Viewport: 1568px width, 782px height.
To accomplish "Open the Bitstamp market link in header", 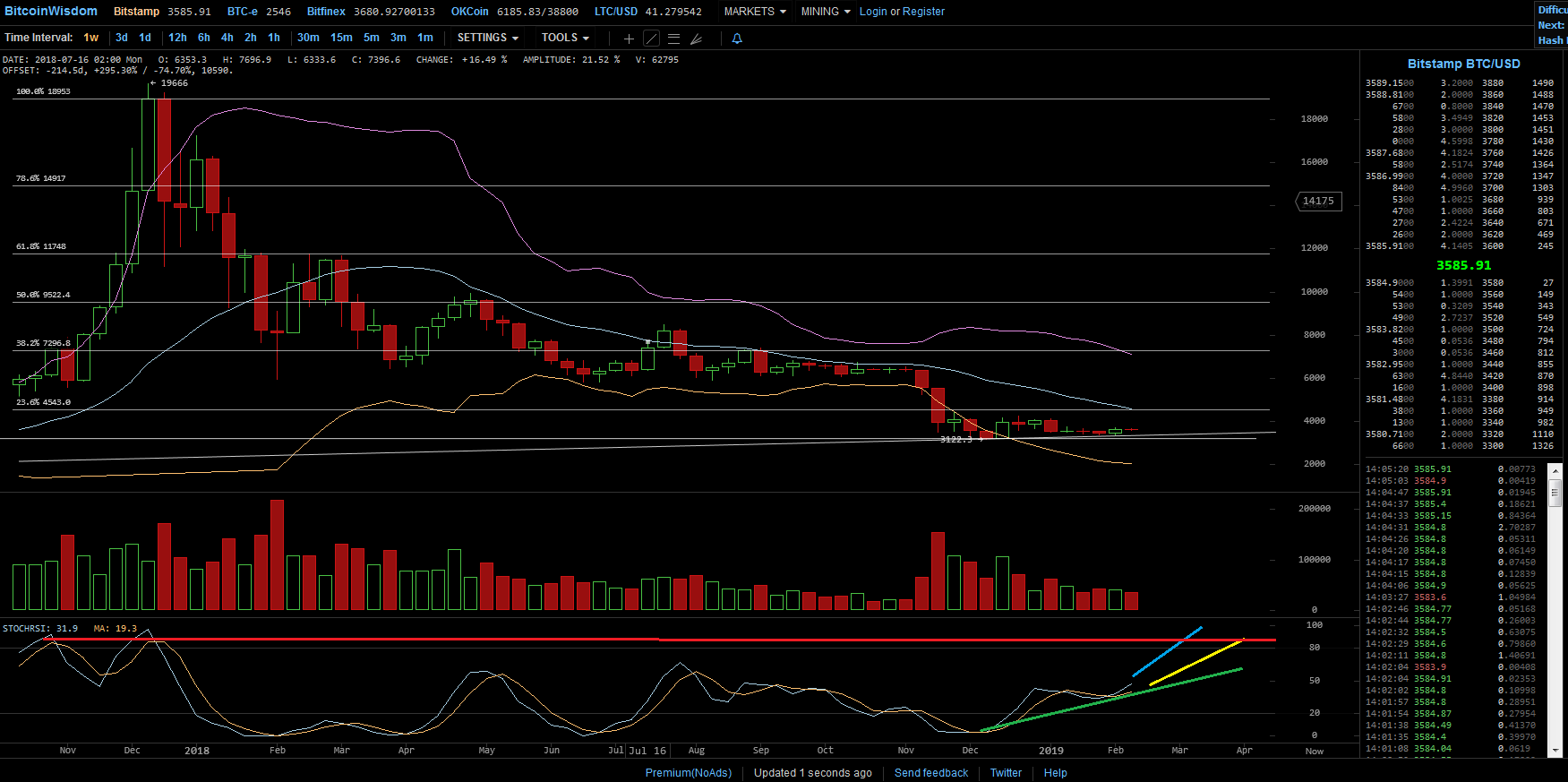I will (x=162, y=12).
